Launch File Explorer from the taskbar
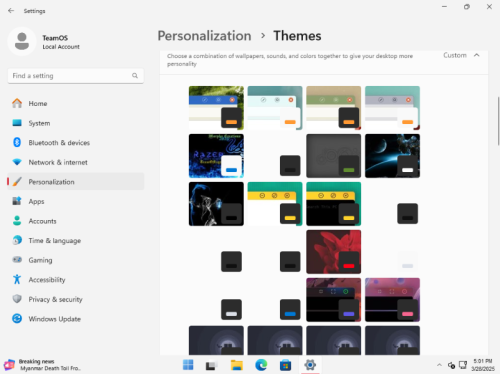The width and height of the screenshot is (500, 374). (237, 365)
